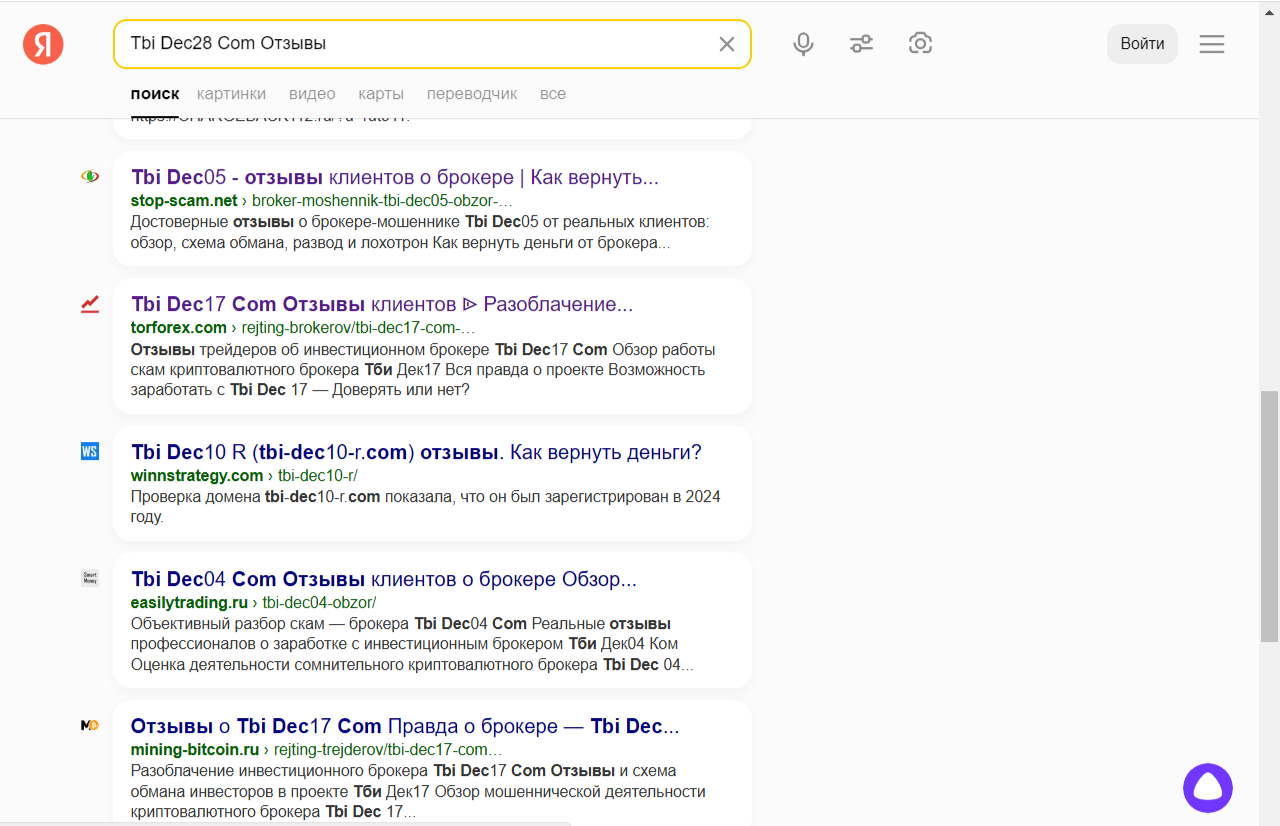Switch to the картинки tab
Viewport: 1280px width, 826px height.
point(232,94)
